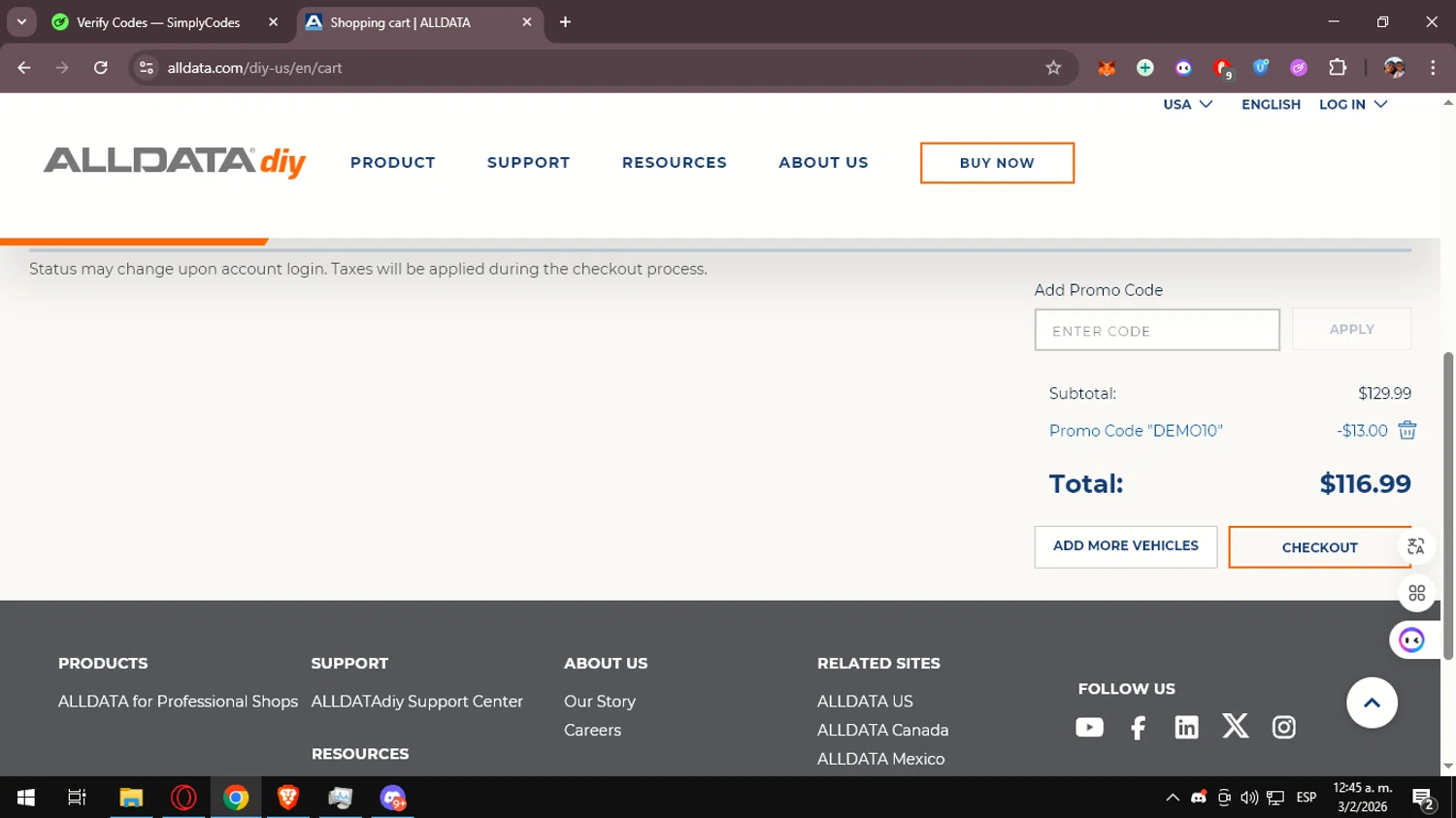Click the ENTER CODE promo field

pos(1157,330)
